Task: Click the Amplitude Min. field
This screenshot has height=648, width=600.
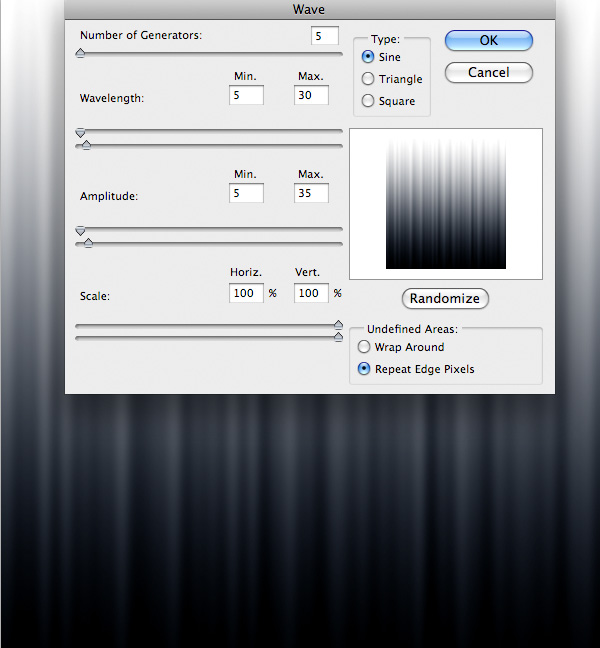Action: [246, 193]
